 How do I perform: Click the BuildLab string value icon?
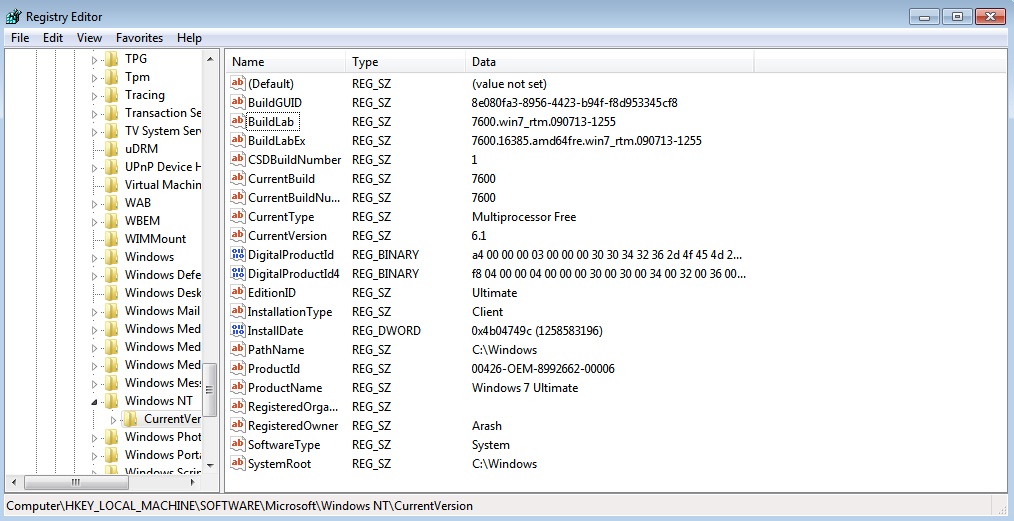238,121
